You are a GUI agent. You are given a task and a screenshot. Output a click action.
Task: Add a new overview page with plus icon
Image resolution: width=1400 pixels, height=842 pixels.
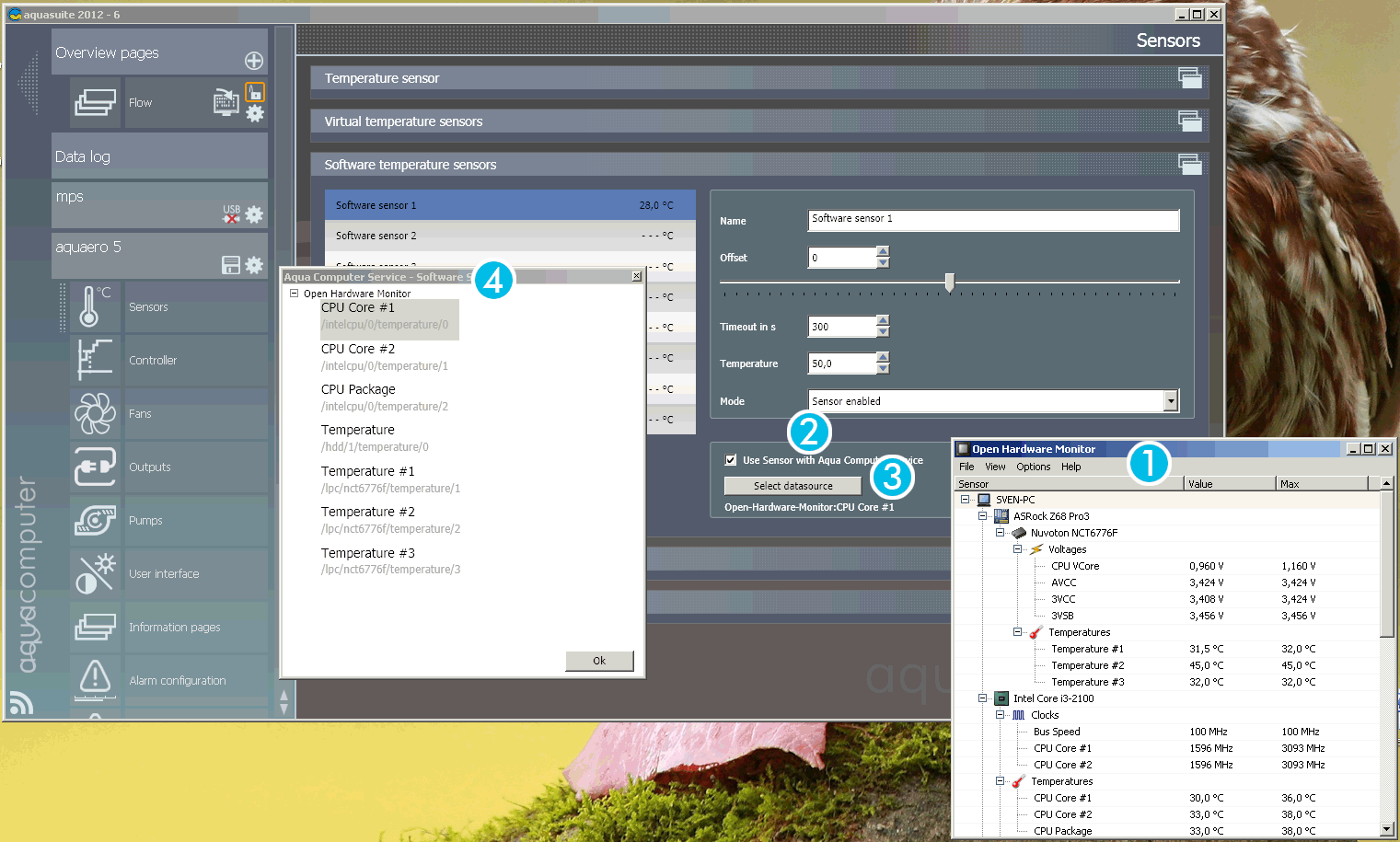(x=254, y=61)
